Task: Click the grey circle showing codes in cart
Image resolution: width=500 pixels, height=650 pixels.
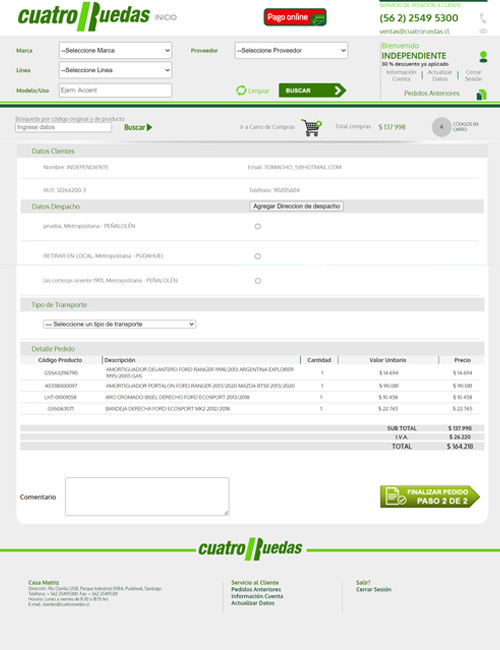Action: point(441,127)
